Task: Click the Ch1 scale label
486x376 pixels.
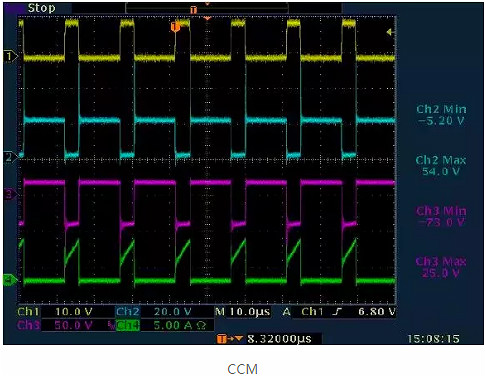Action: click(28, 312)
